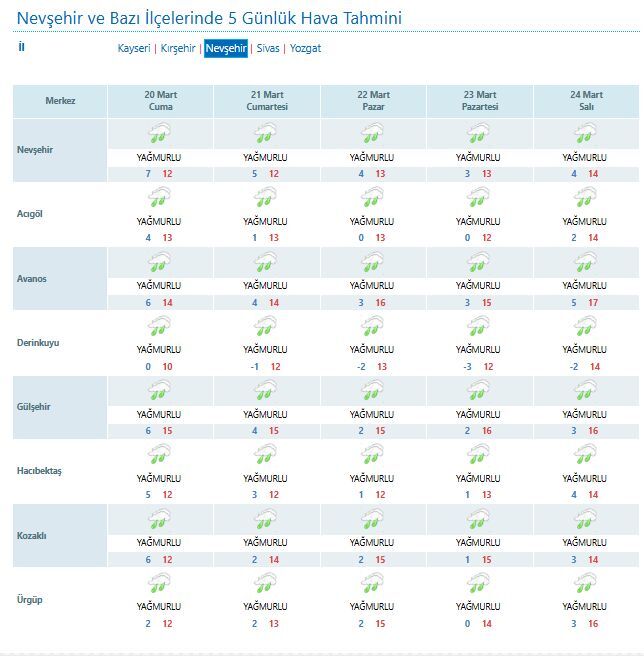Click Nevşehir rain icon for 23 Mart
This screenshot has width=644, height=656.
[478, 135]
